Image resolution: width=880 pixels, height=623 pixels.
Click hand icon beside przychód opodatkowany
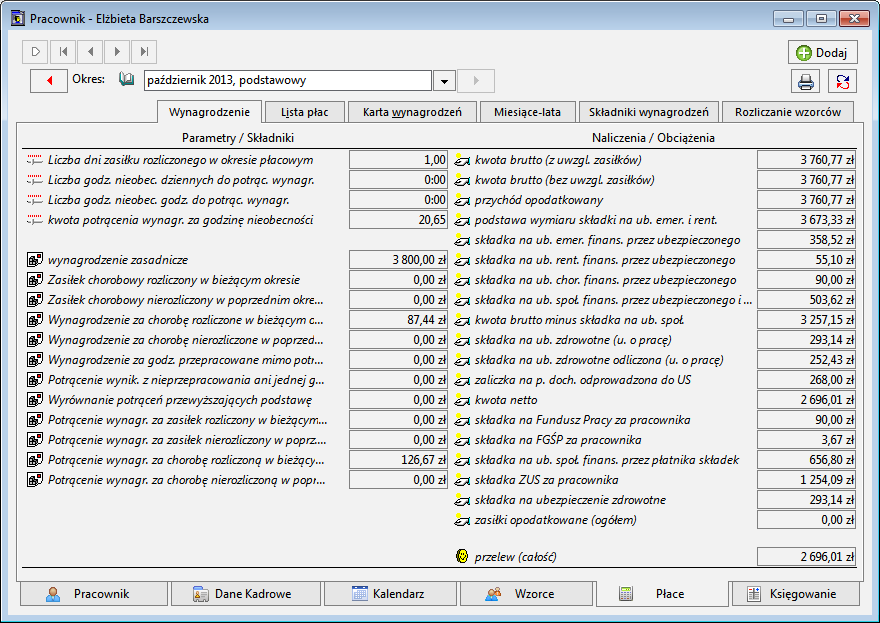point(461,200)
